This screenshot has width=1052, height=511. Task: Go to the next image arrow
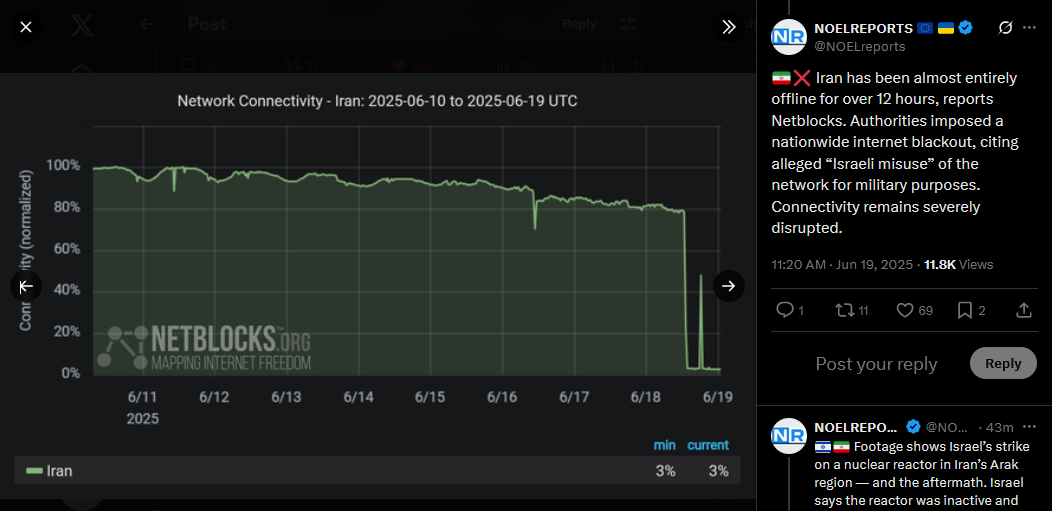coord(729,286)
